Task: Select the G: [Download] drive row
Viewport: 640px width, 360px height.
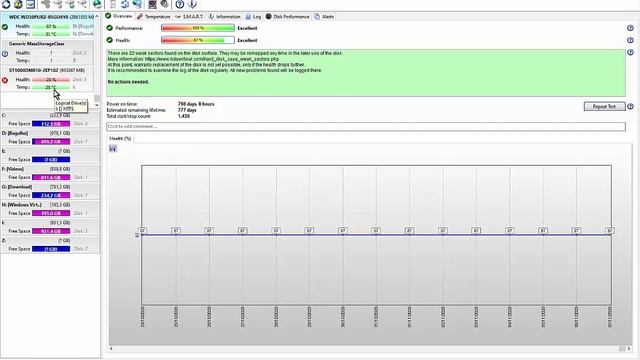Action: click(50, 191)
